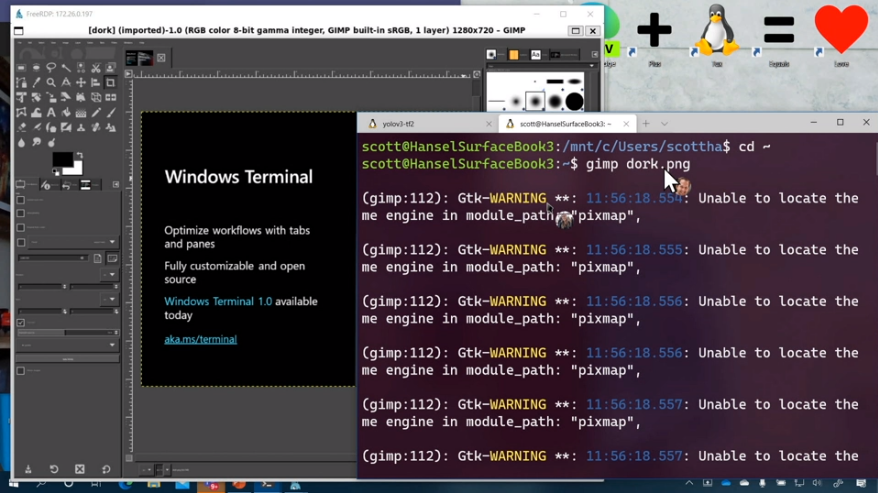Close the yolov3-tf2 terminal tab
Image resolution: width=878 pixels, height=493 pixels.
tap(488, 124)
